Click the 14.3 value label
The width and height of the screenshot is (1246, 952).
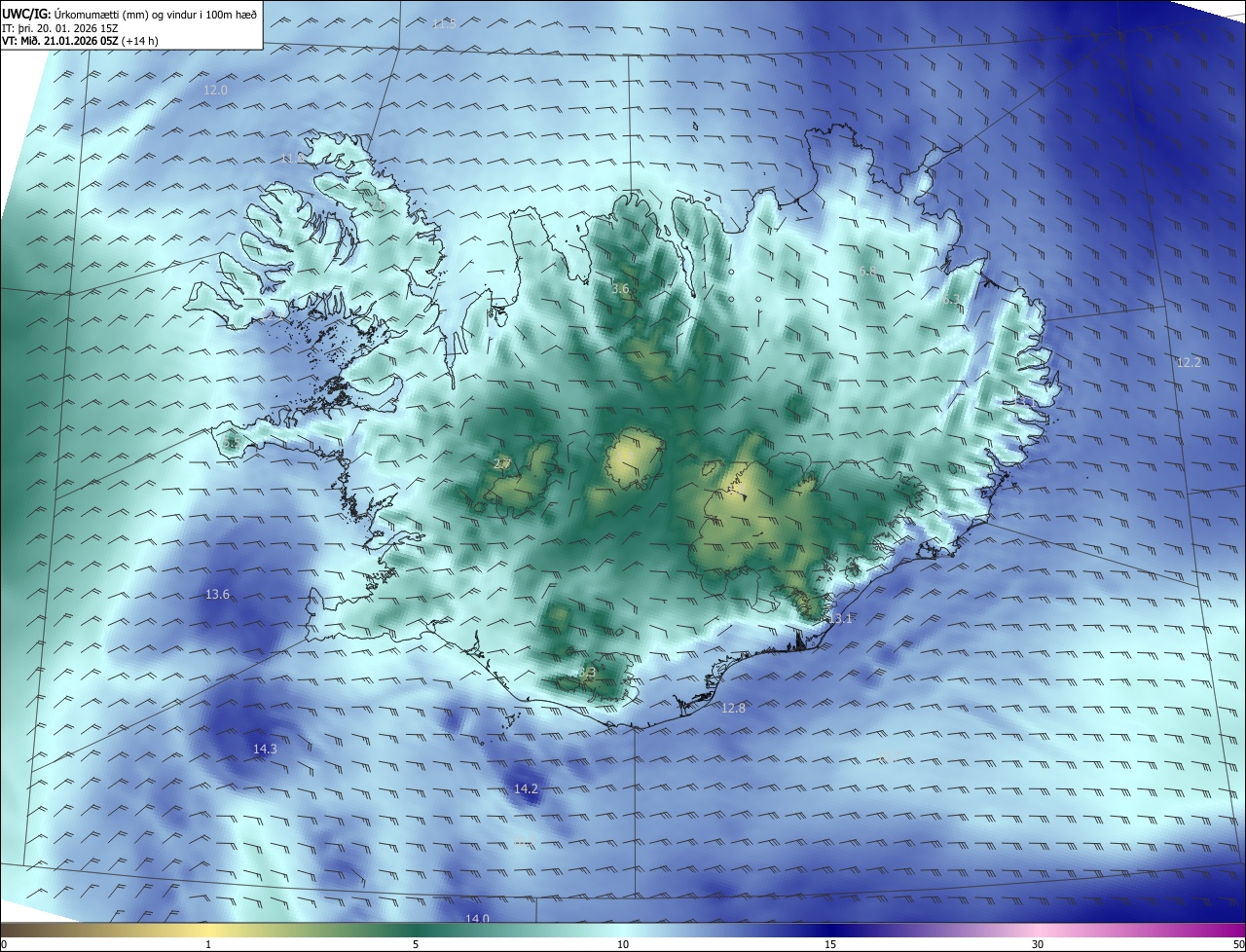[x=265, y=749]
